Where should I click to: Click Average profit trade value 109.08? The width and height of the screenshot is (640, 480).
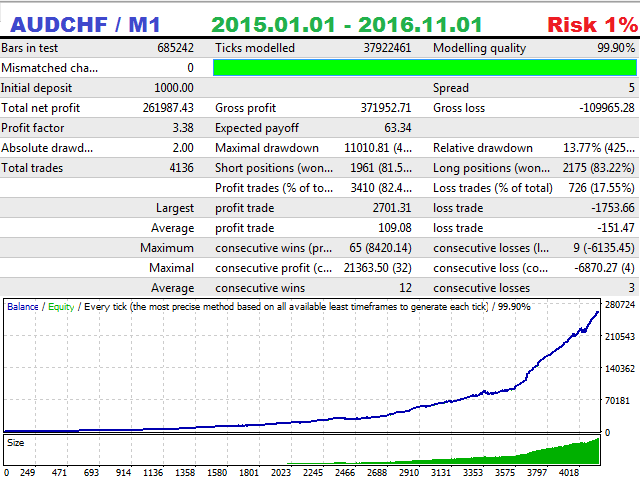[x=395, y=228]
